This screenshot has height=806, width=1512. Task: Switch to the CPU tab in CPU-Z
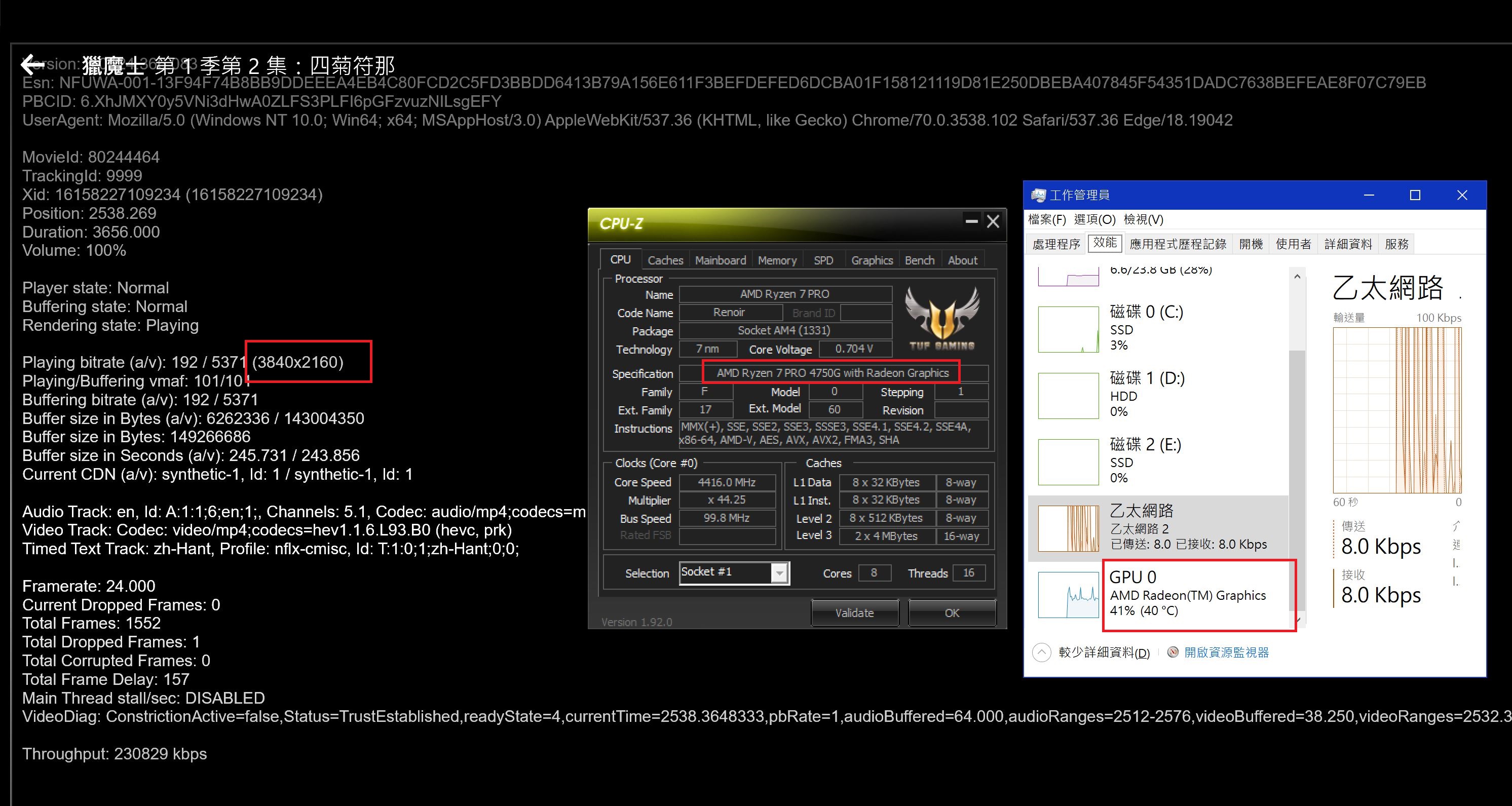click(x=620, y=259)
